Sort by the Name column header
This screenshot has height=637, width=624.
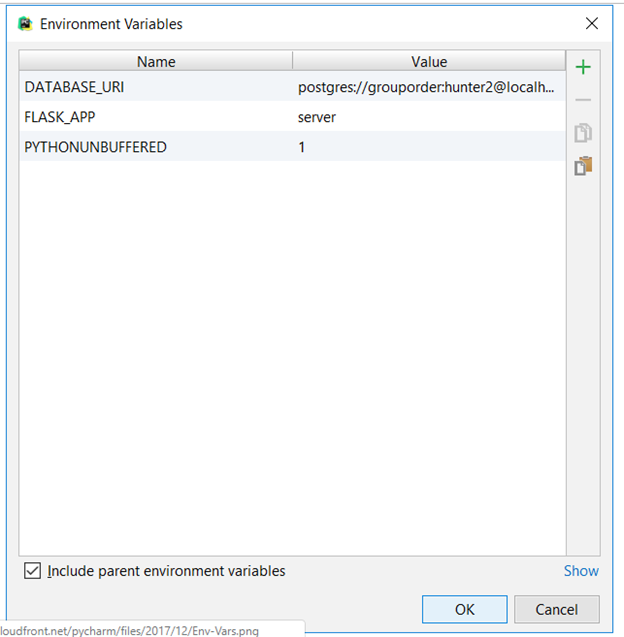156,61
